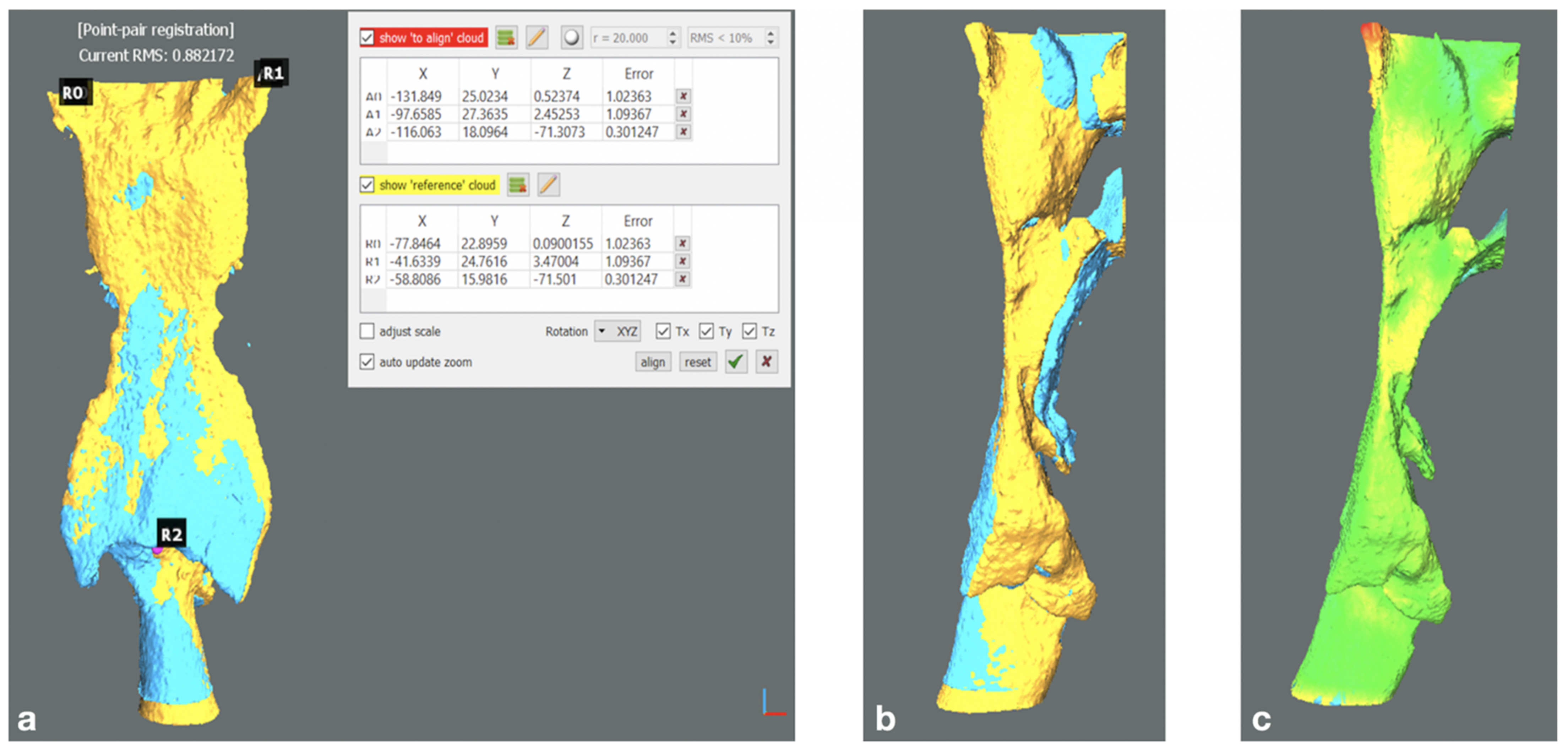Clear the 'reference' points list
Screen dimensions: 1568x750
coord(518,185)
